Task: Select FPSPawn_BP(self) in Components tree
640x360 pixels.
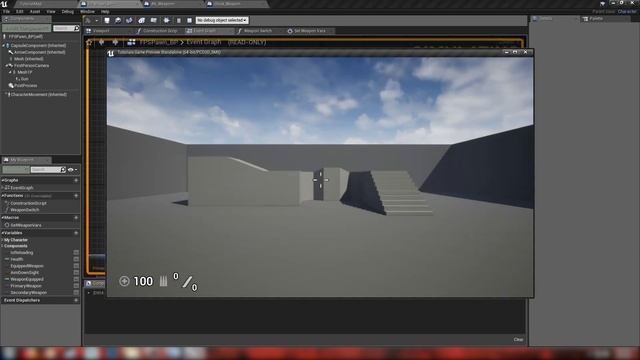Action: (25, 37)
